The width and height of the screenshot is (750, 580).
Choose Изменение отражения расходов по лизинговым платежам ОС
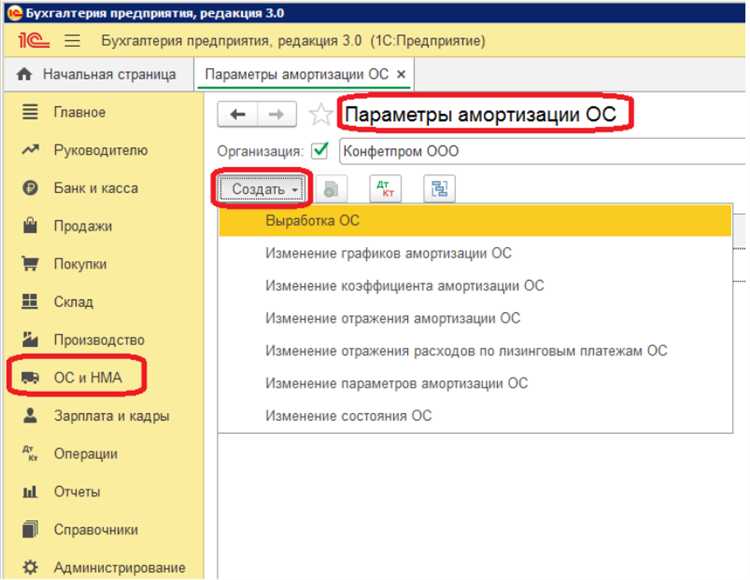coord(475,350)
